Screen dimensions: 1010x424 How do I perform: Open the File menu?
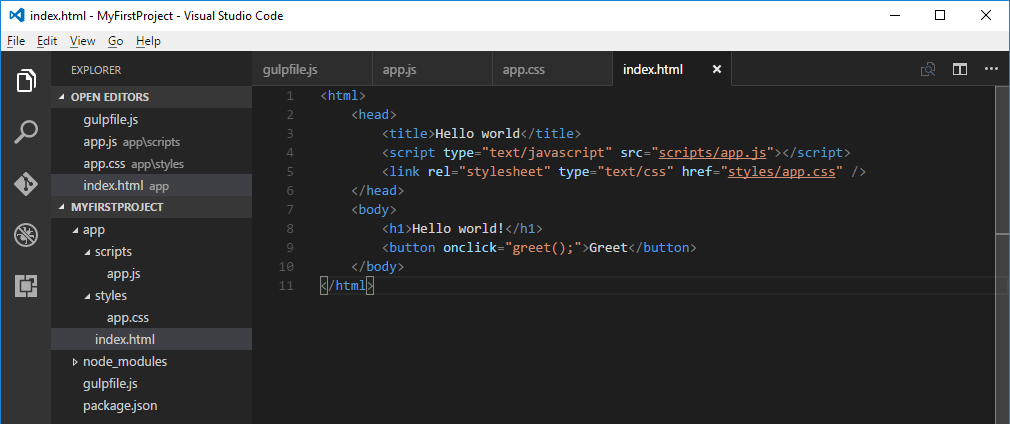[x=16, y=41]
